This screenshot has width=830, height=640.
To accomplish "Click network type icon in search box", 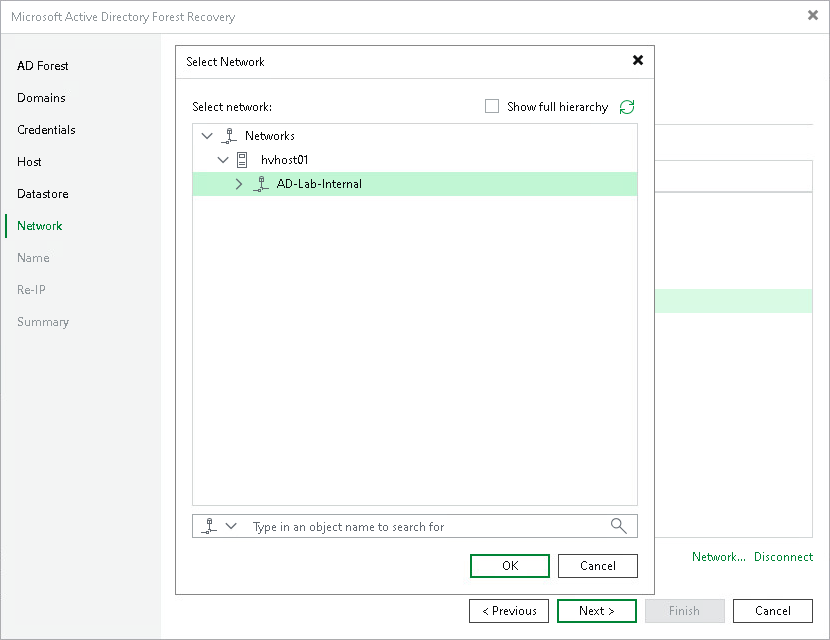I will click(210, 526).
